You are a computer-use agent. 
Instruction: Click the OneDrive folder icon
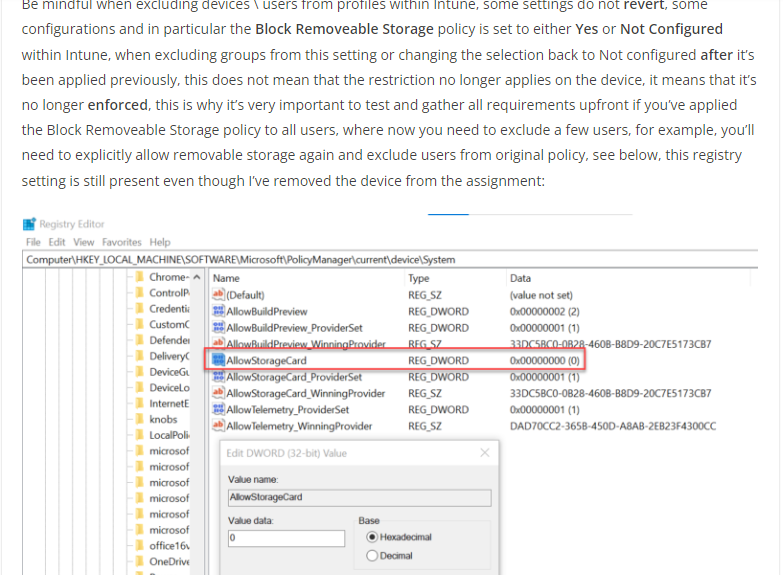click(x=140, y=562)
